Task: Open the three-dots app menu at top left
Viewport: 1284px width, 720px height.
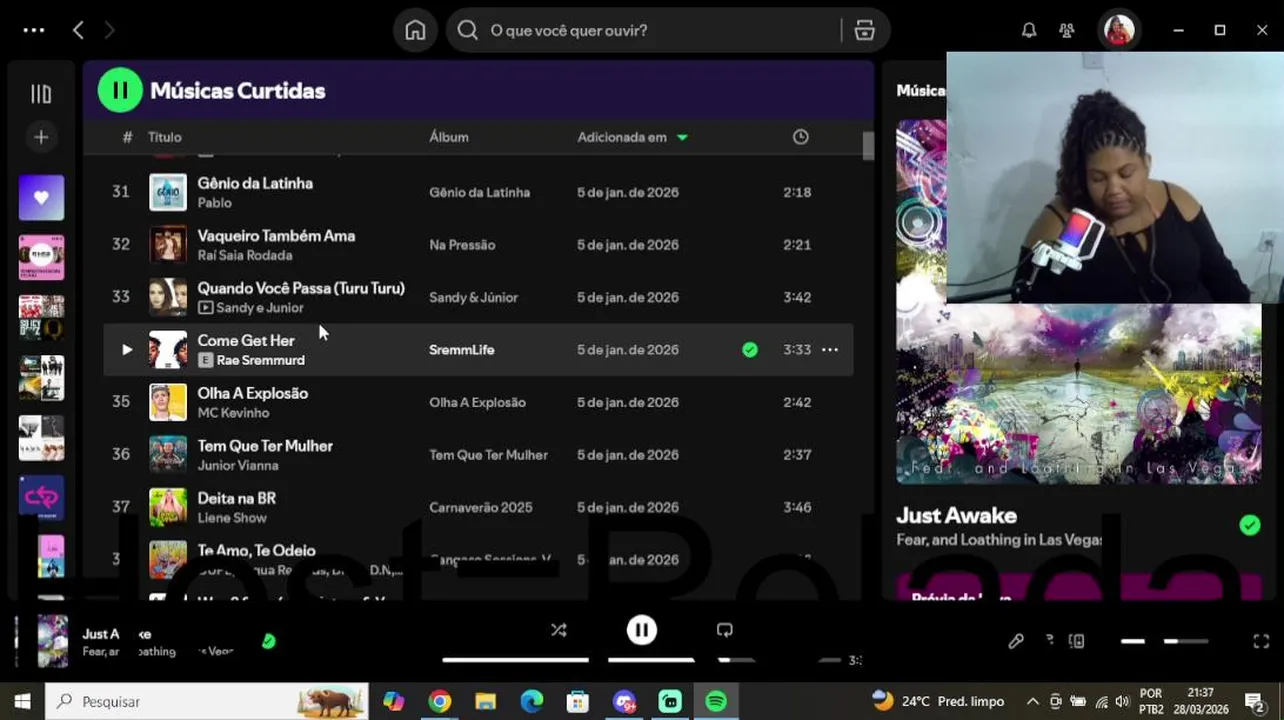Action: pos(33,30)
